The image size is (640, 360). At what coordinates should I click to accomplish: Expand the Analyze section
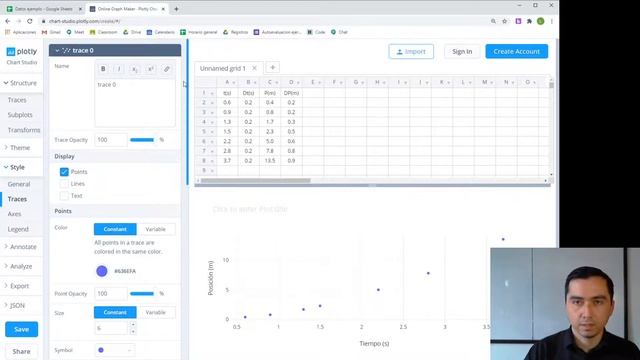click(18, 266)
